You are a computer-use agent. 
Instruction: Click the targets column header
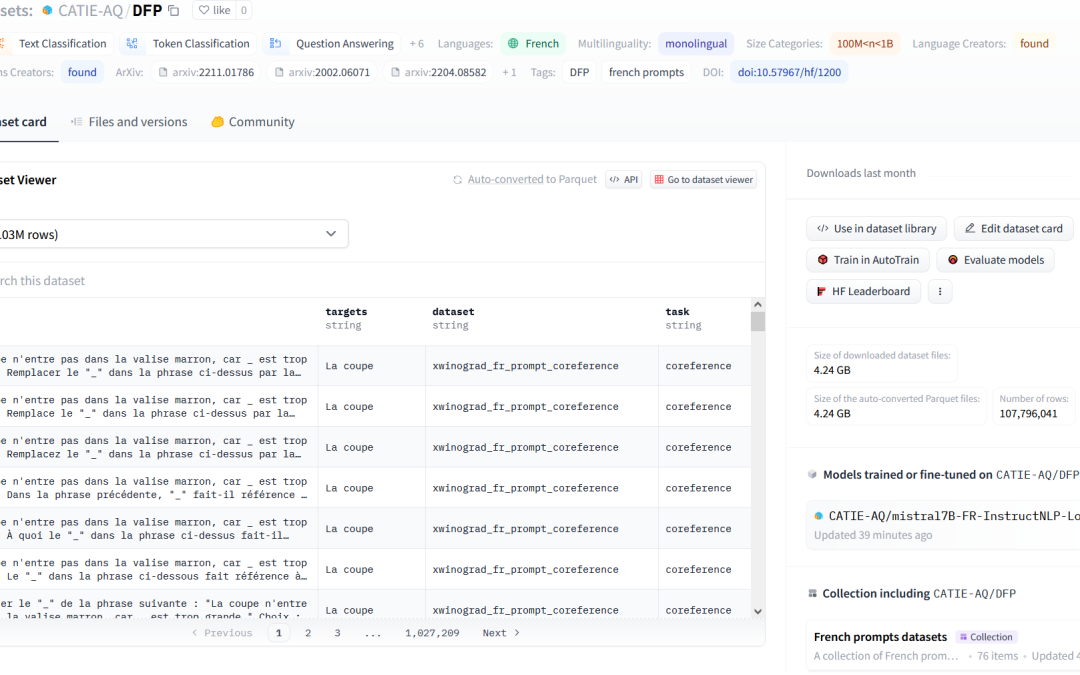click(x=371, y=318)
